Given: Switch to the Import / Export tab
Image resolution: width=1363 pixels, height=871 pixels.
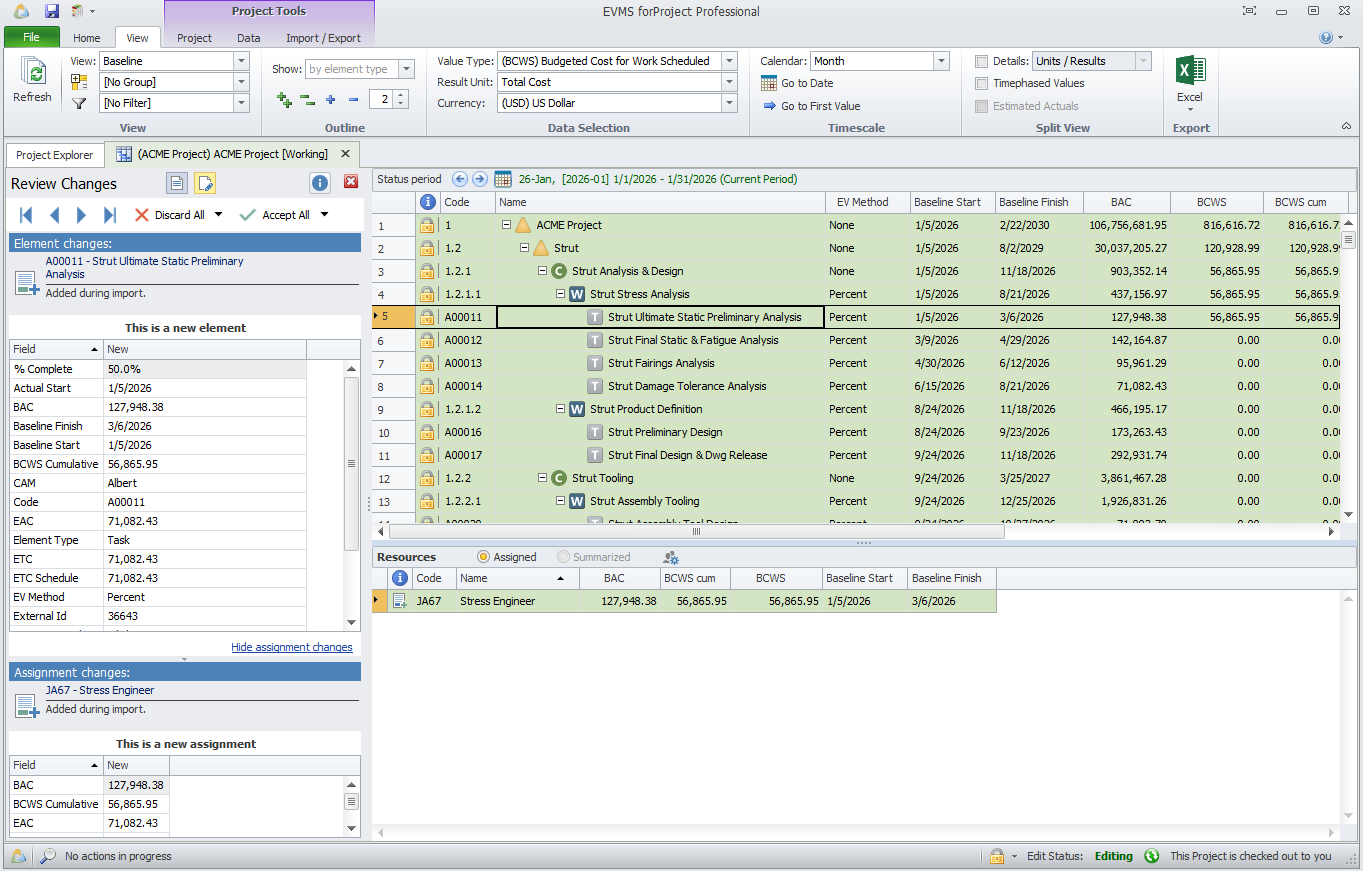Looking at the screenshot, I should 323,38.
